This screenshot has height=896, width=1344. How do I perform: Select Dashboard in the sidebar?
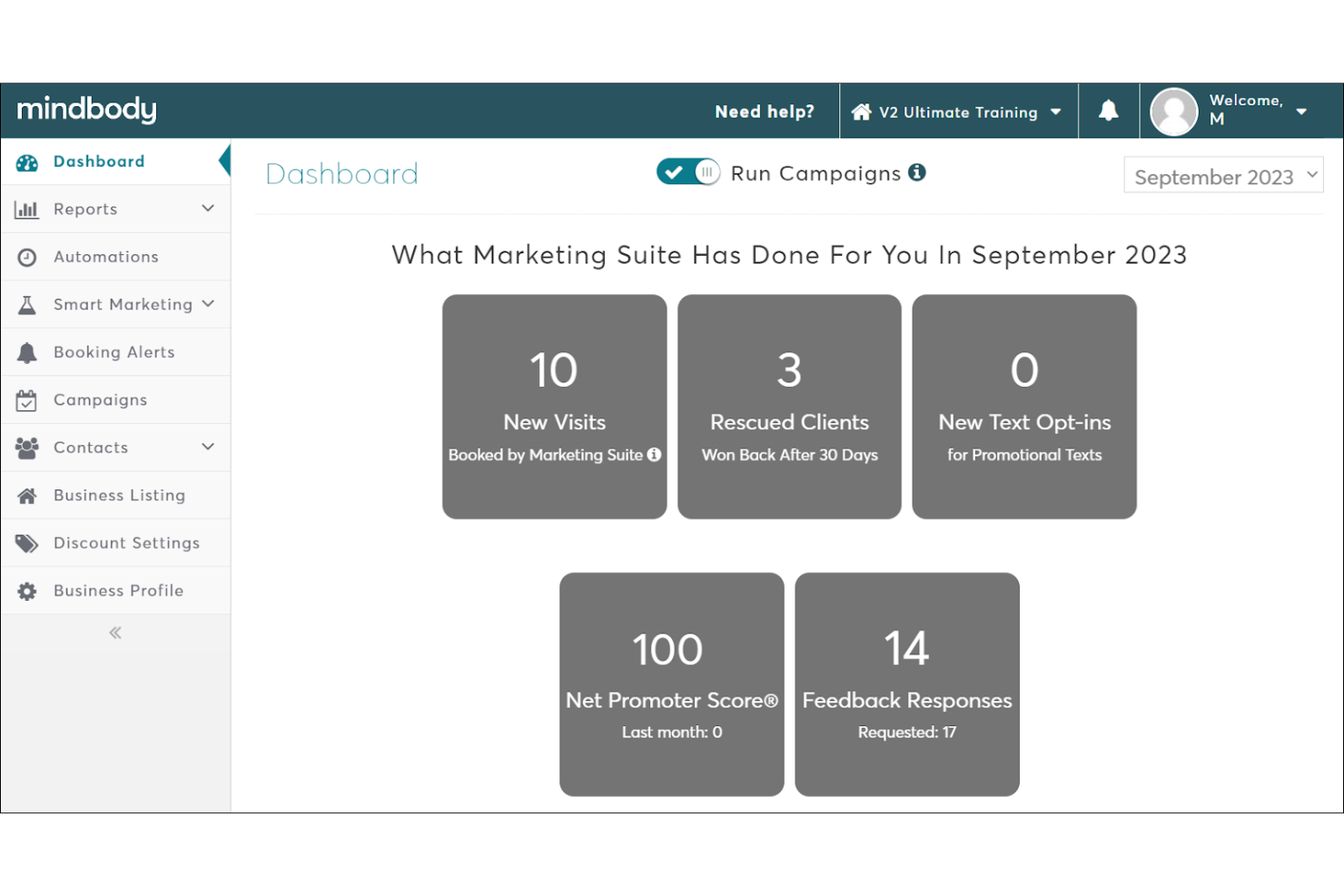115,162
